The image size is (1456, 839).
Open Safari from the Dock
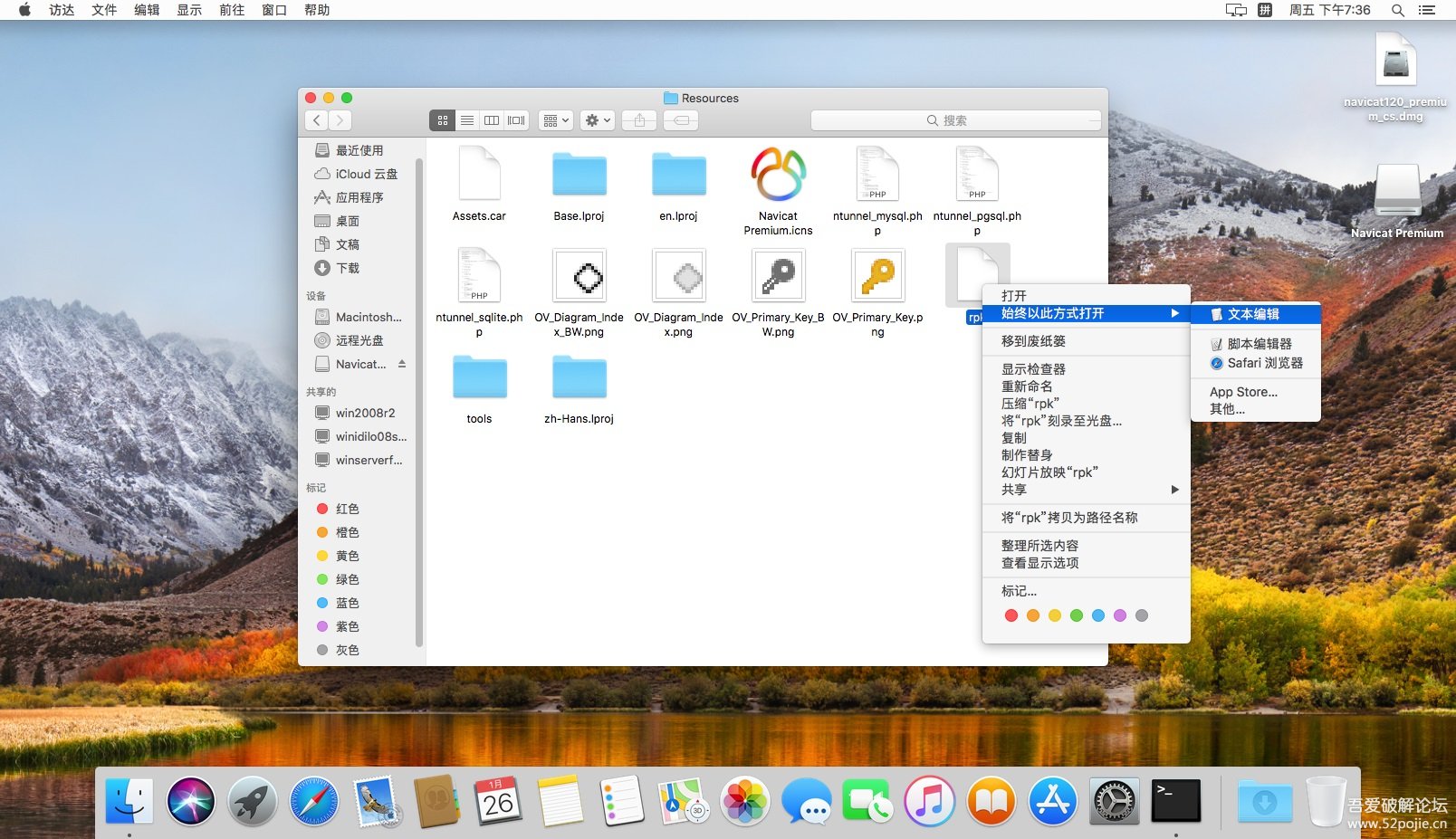[314, 801]
